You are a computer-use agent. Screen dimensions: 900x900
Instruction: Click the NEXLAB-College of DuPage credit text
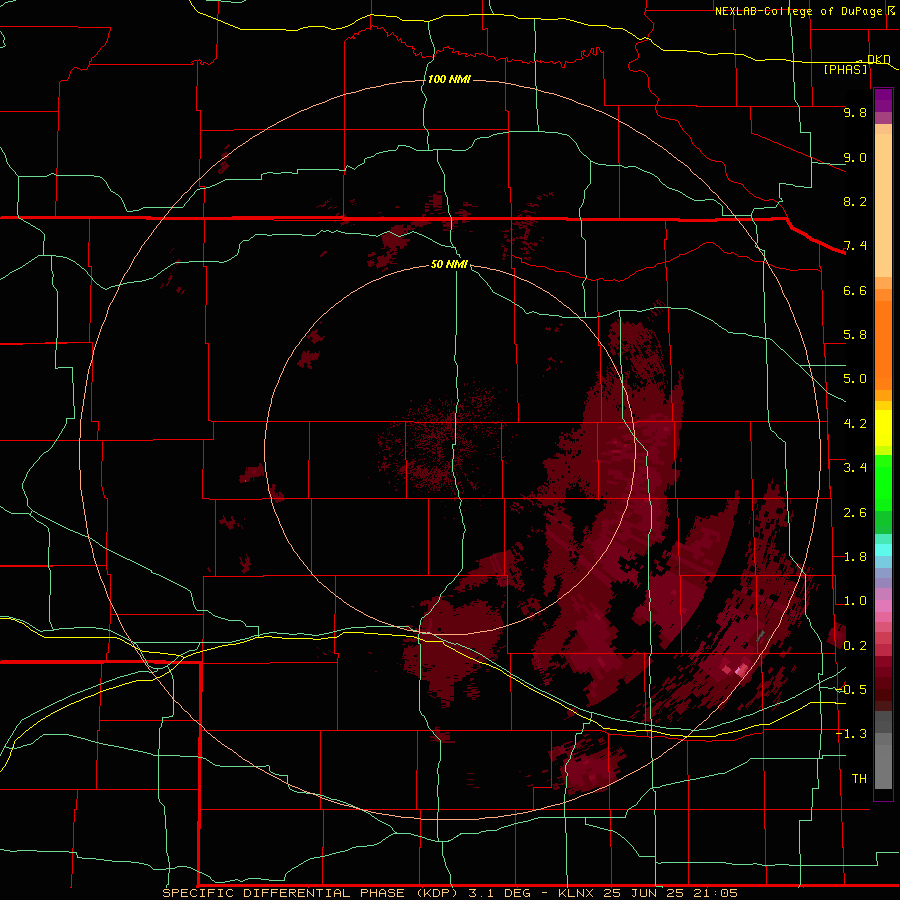798,11
